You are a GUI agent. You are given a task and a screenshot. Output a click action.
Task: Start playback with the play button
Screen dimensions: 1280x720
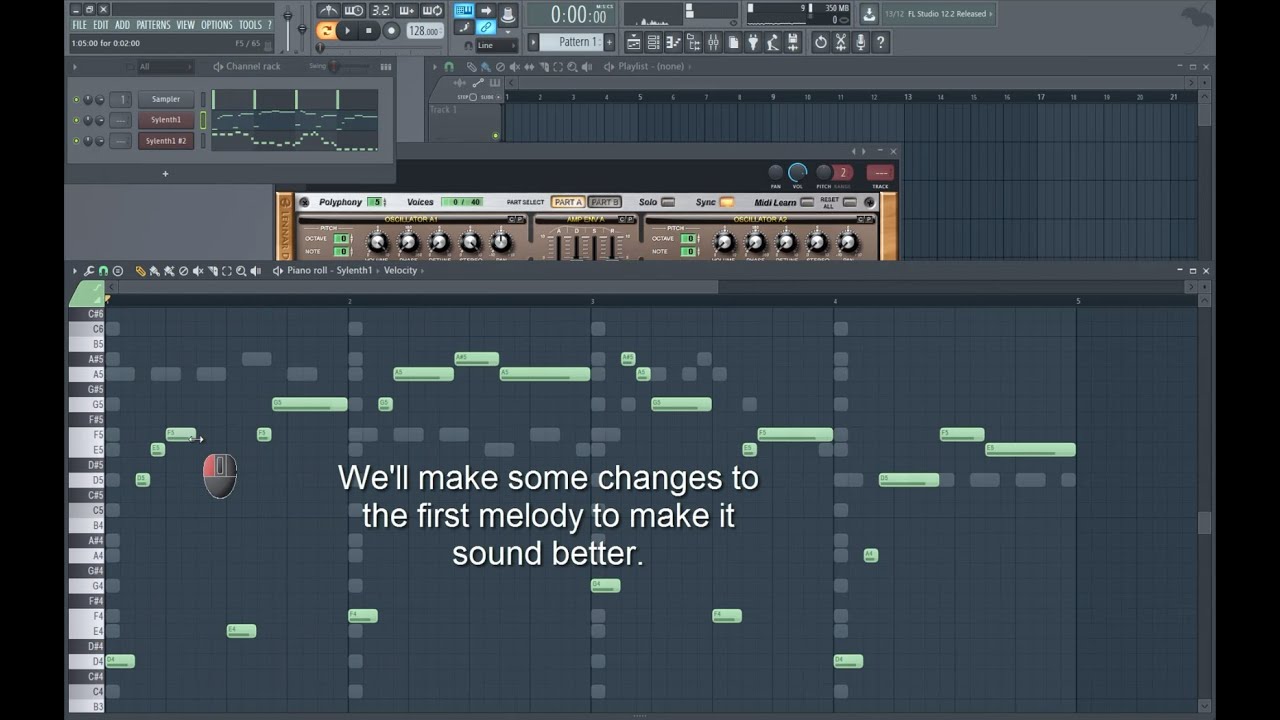click(347, 31)
